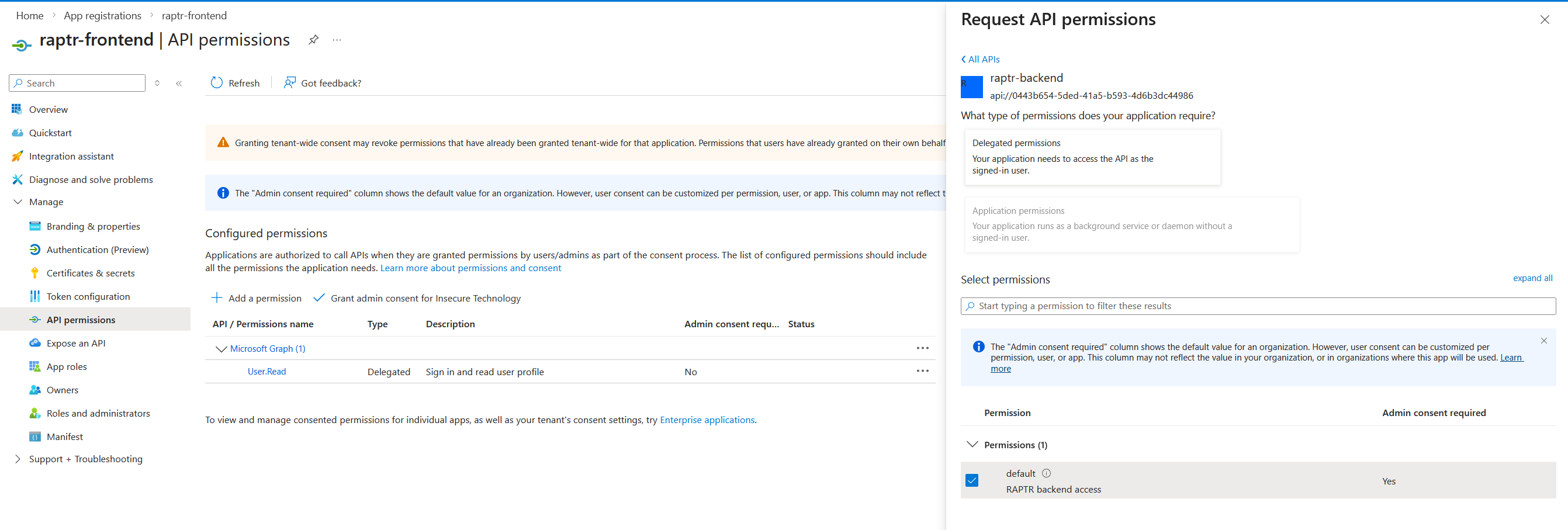The image size is (1568, 530).
Task: Select the Delegated permissions card
Action: [1092, 157]
